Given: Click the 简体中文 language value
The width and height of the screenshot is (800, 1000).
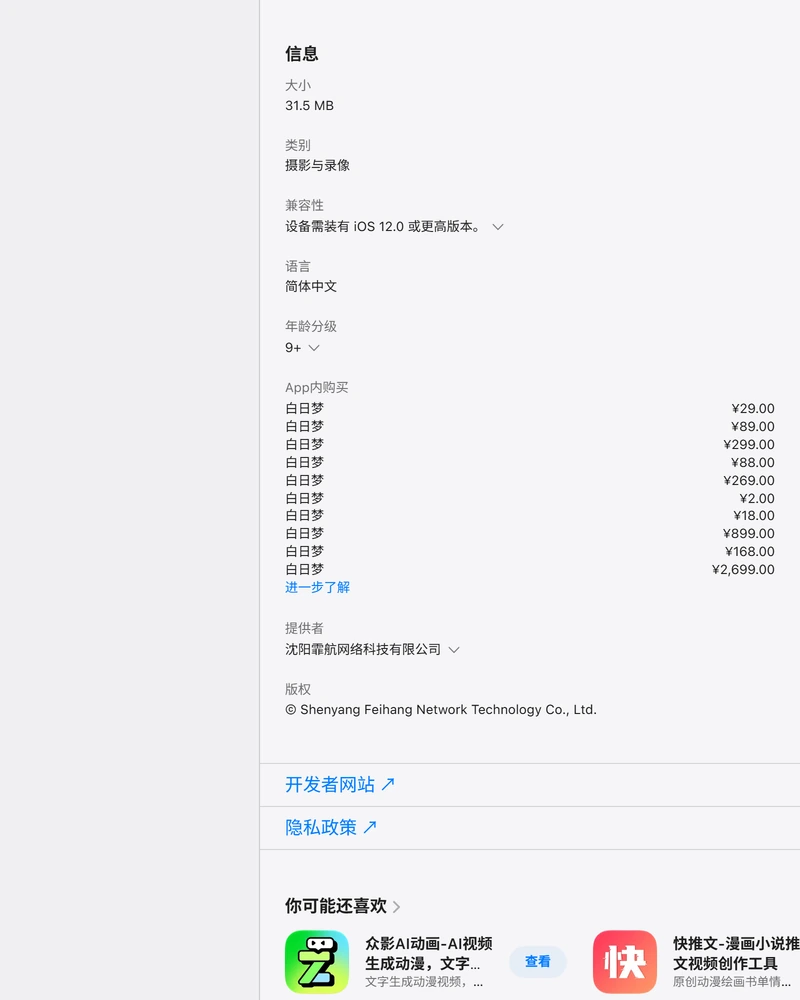Looking at the screenshot, I should point(311,286).
